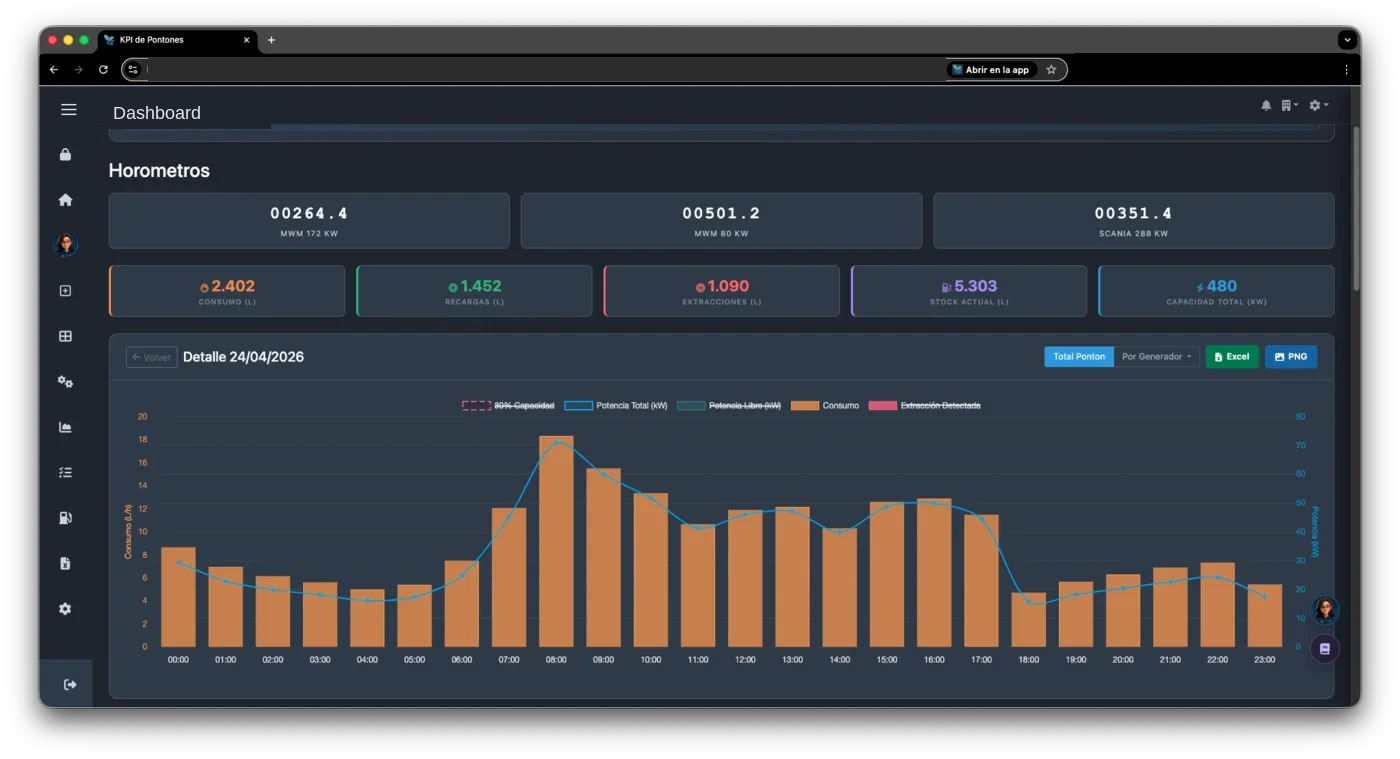Export chart with the Excel button
The height and width of the screenshot is (759, 1400).
pos(1232,356)
